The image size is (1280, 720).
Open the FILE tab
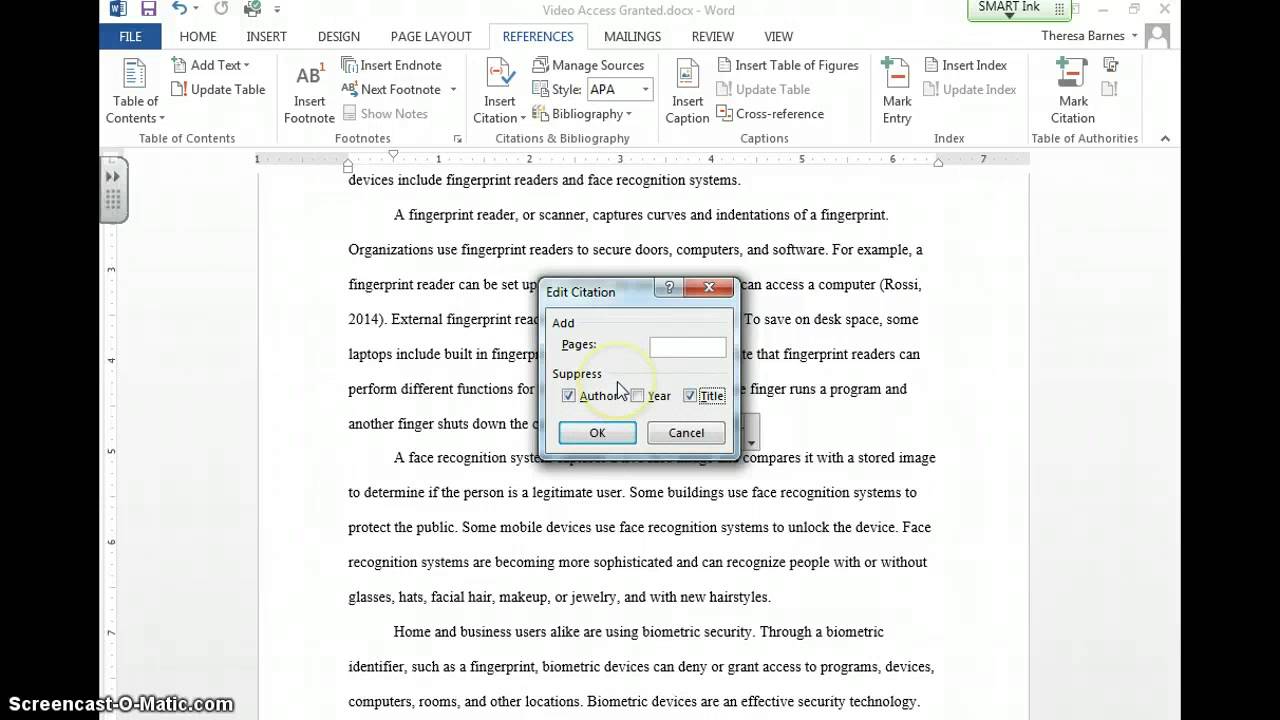tap(130, 36)
